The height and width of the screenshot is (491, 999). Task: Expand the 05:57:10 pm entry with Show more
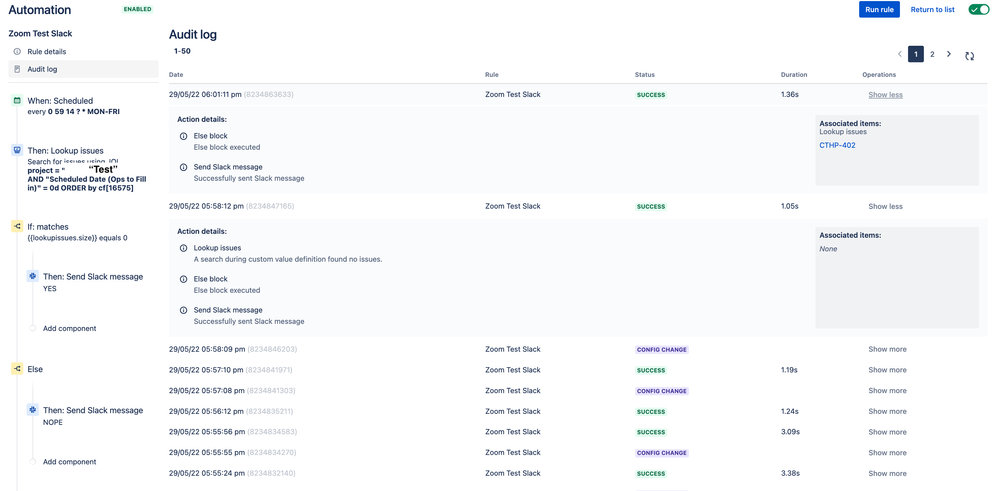tap(887, 370)
